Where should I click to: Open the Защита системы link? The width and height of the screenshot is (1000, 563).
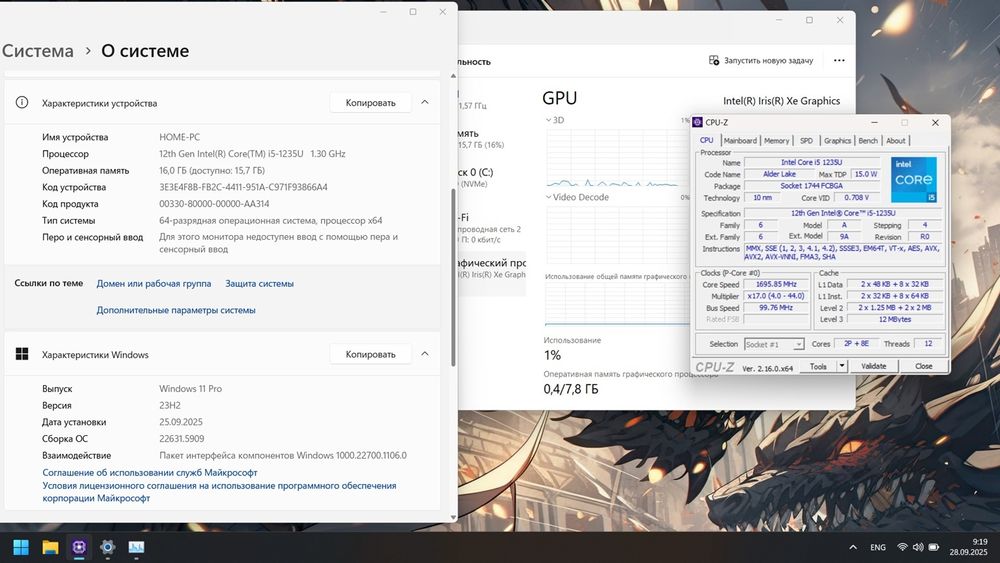260,284
